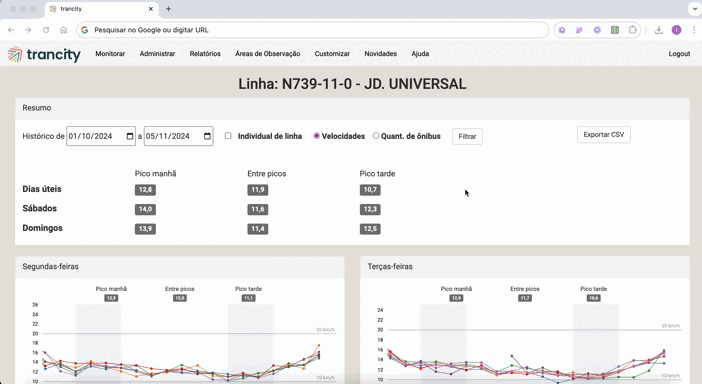
Task: Select the Quant. de ônibus radio option
Action: pos(376,136)
